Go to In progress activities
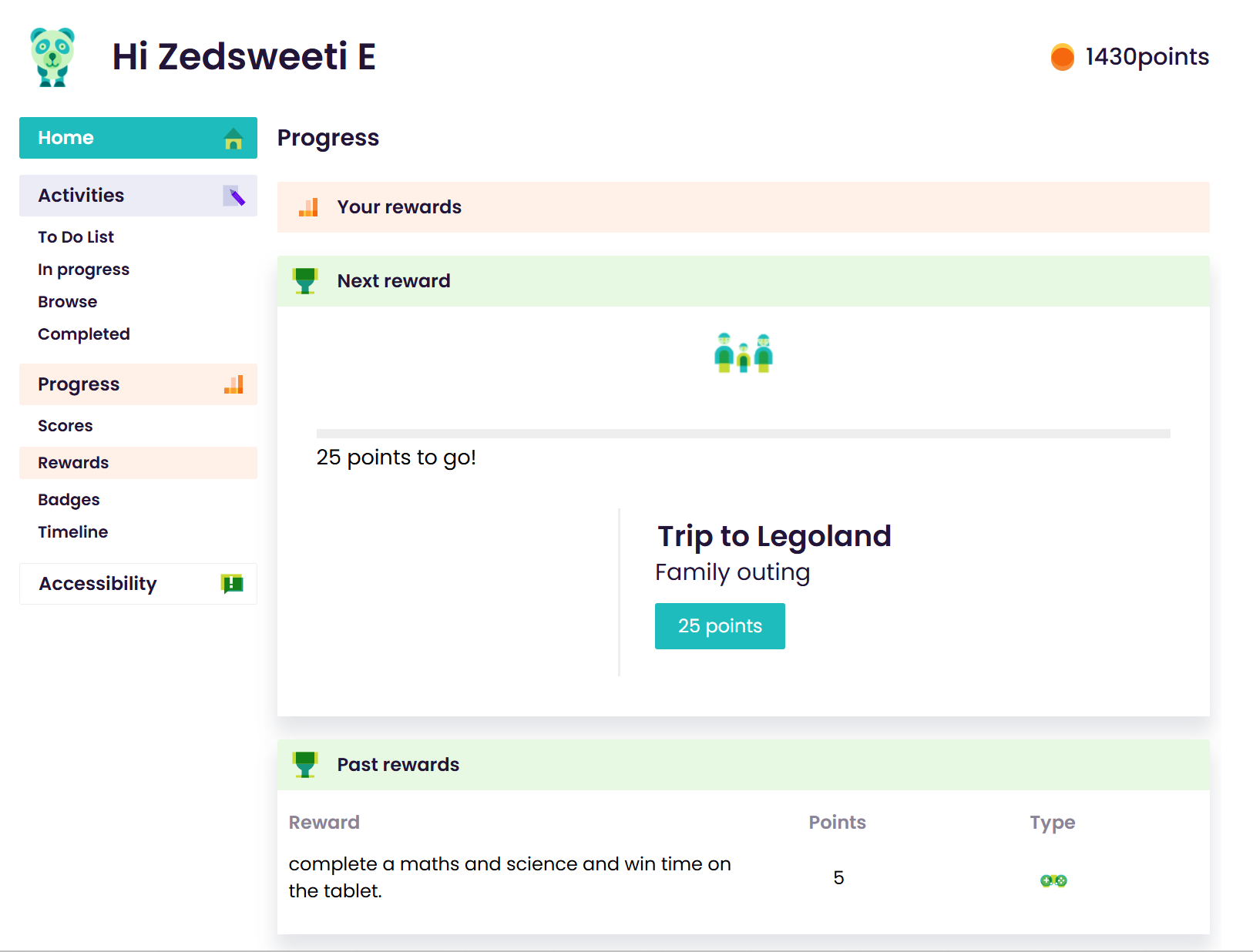 point(83,270)
